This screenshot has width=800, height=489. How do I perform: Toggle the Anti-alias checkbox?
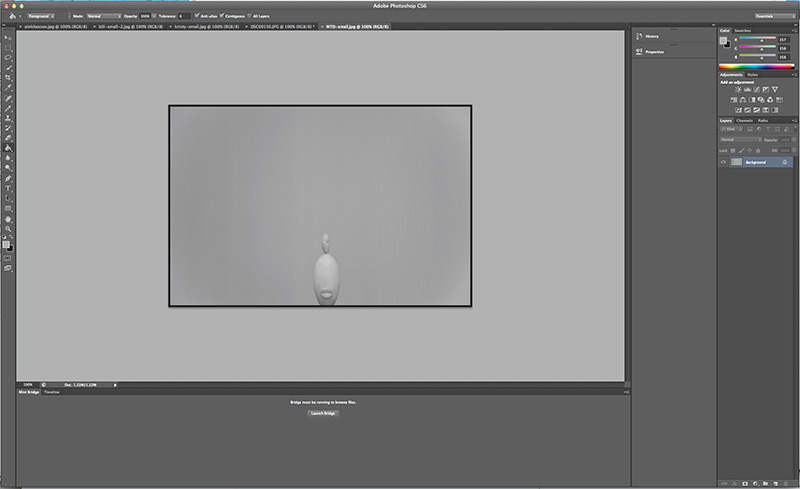(197, 16)
